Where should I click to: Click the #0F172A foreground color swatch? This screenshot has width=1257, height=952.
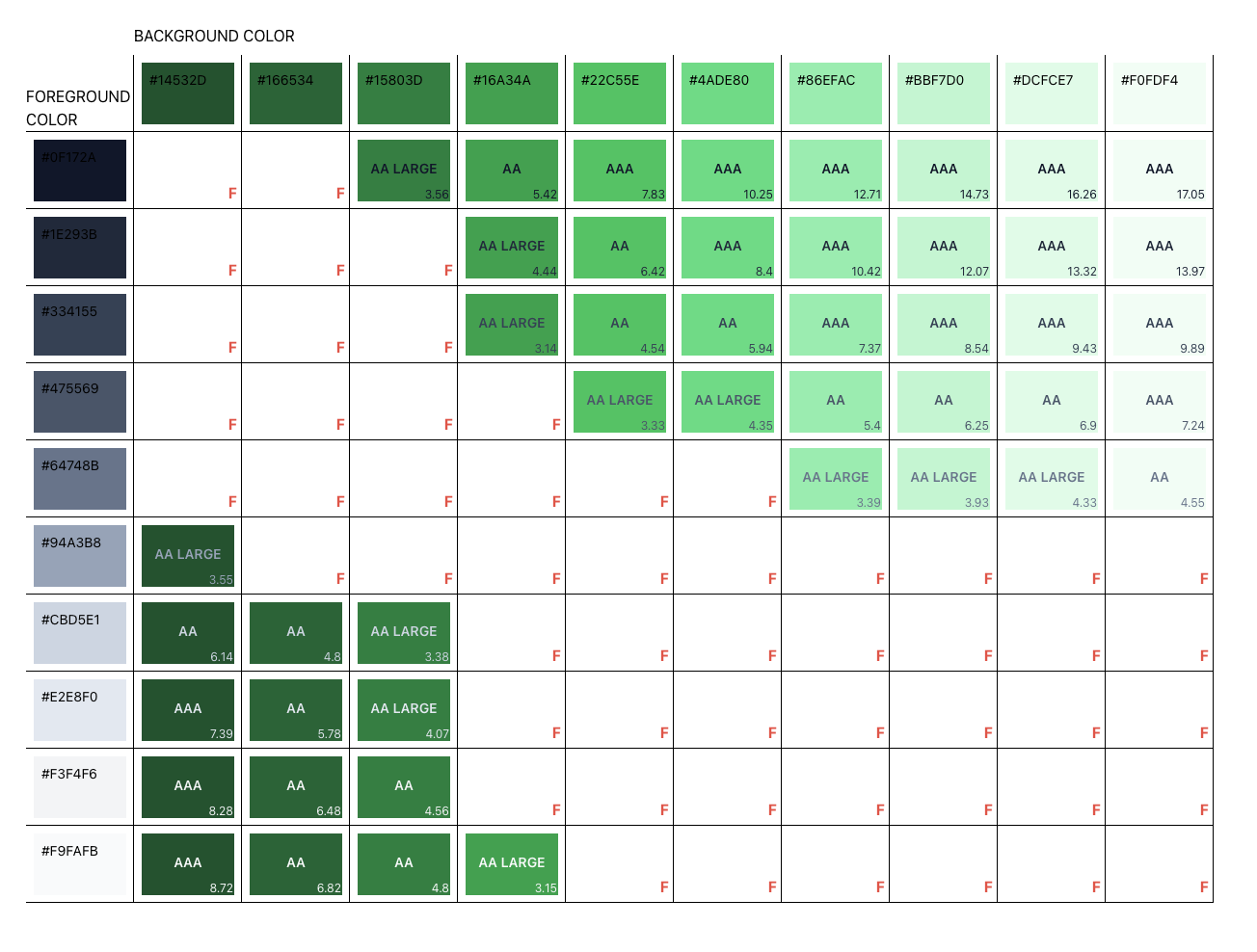point(80,171)
